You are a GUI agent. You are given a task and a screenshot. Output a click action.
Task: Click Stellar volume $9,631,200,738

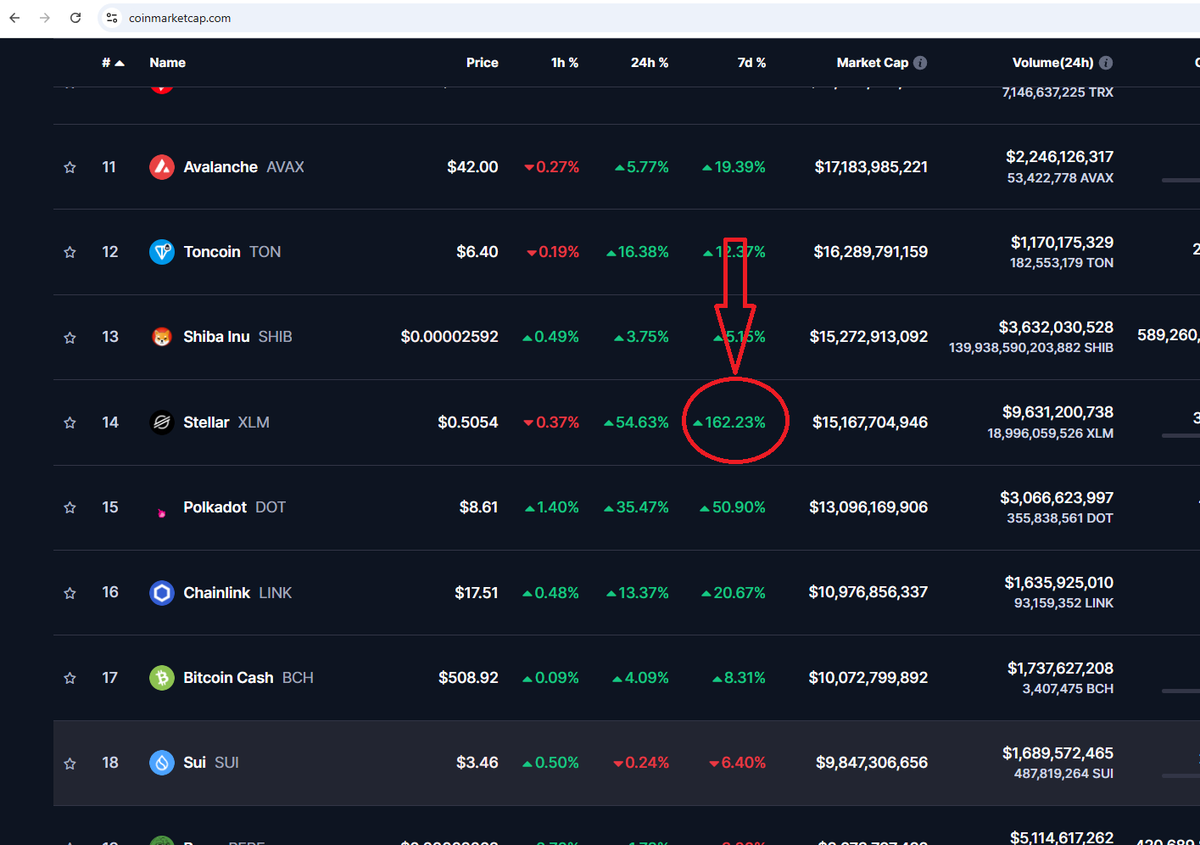(x=1058, y=412)
